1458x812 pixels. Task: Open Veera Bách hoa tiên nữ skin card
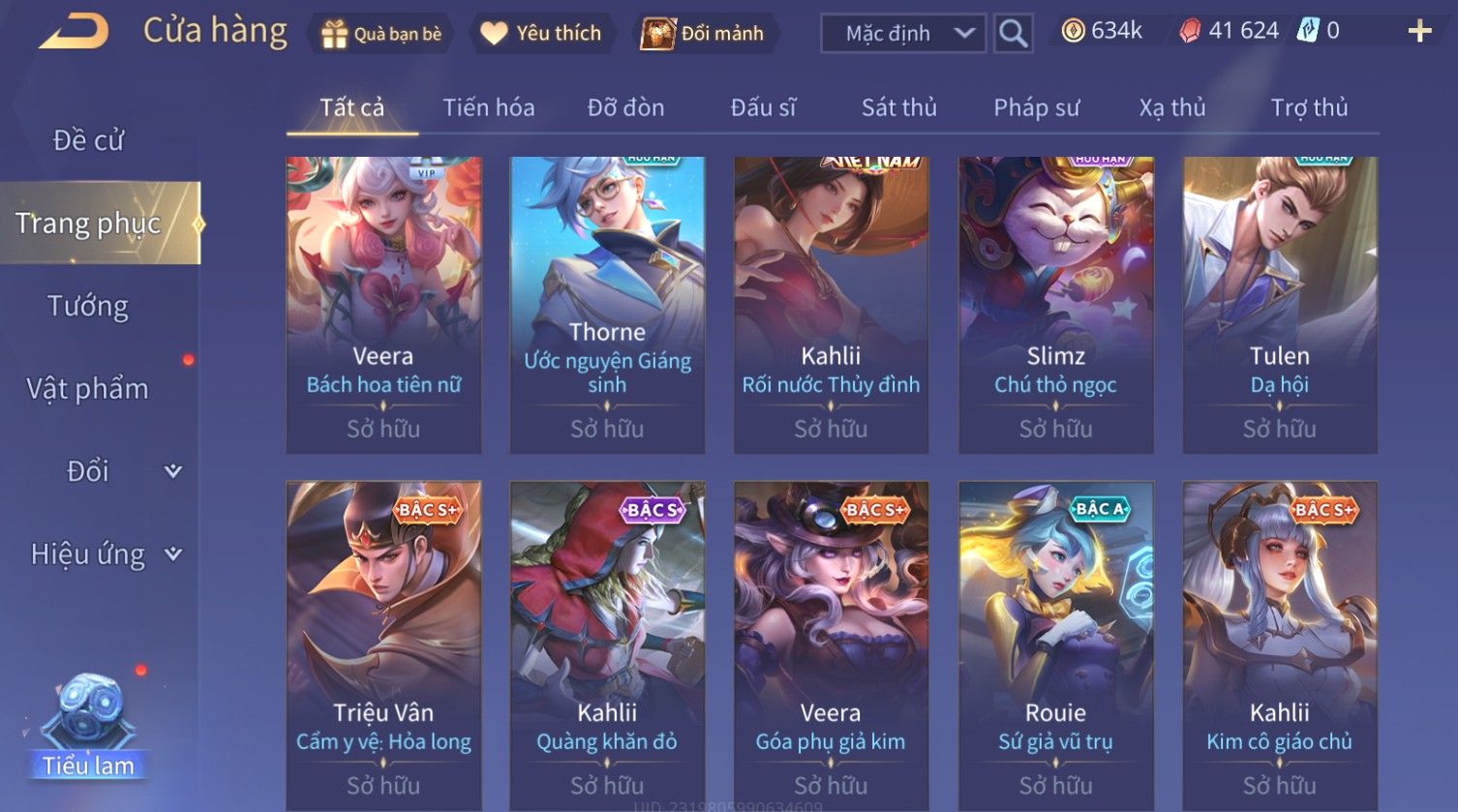pos(383,305)
